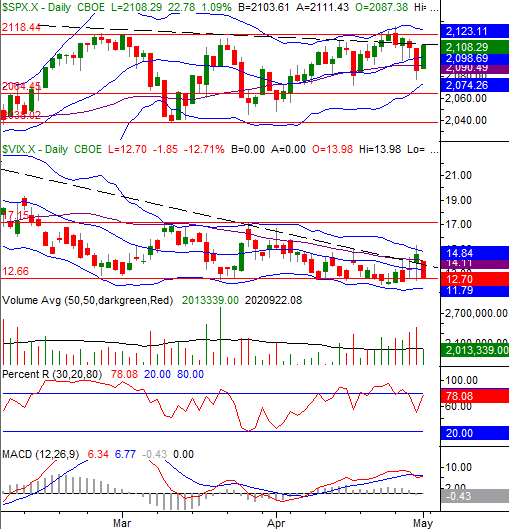Click the 2,108.29 green last-price label
509x529 pixels.
(x=475, y=47)
